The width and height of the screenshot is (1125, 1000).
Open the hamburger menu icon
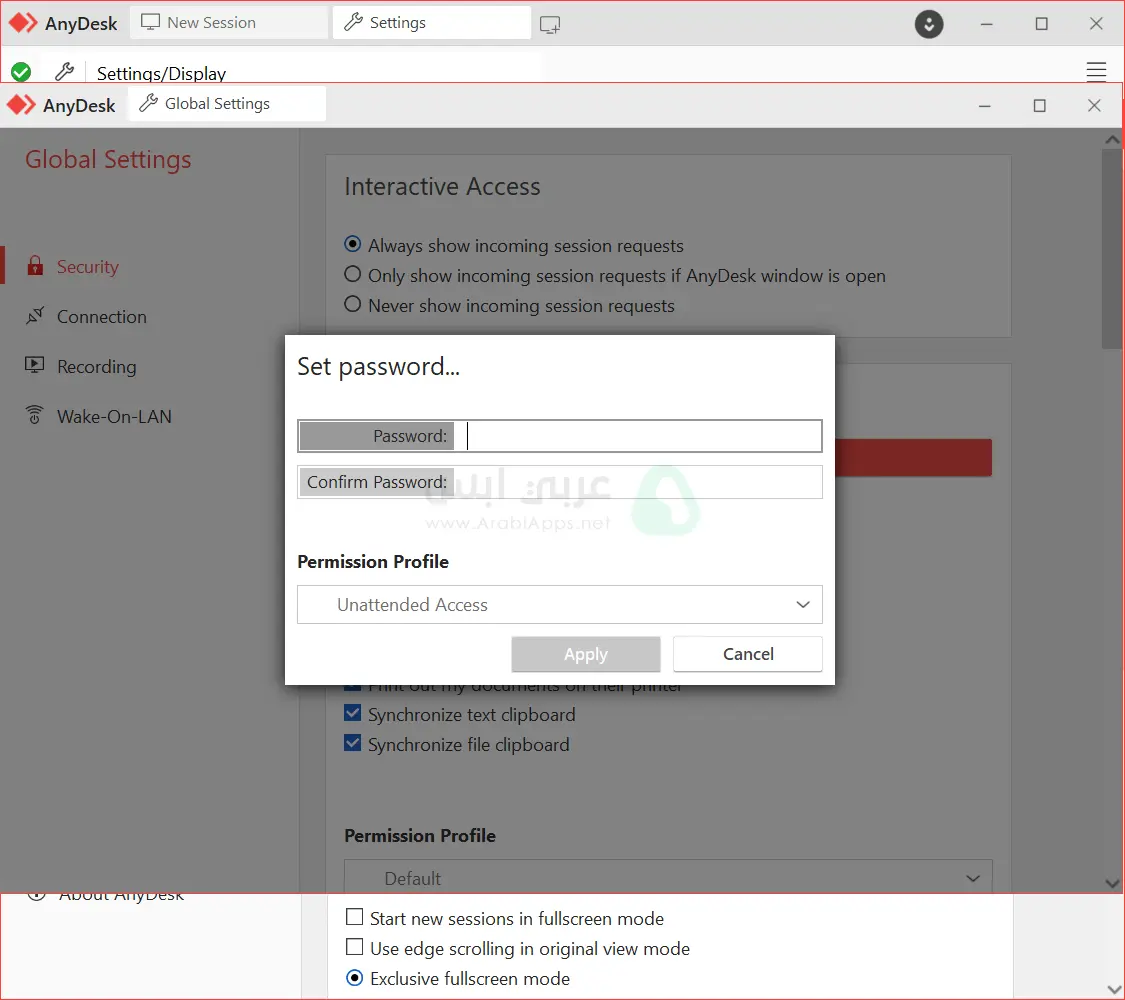click(x=1096, y=71)
